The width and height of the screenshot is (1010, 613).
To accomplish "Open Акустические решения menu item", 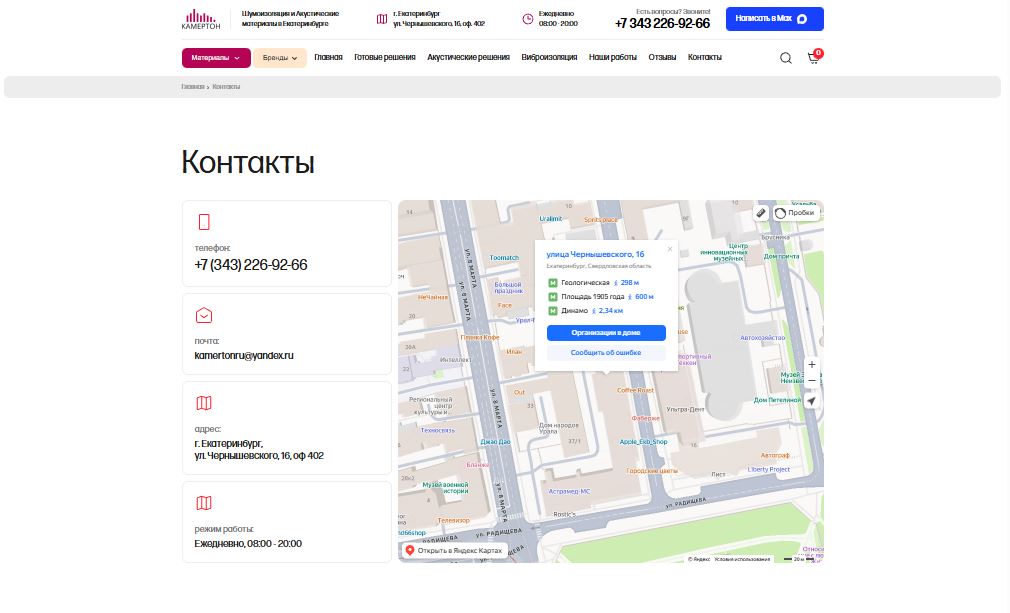I will tap(468, 57).
